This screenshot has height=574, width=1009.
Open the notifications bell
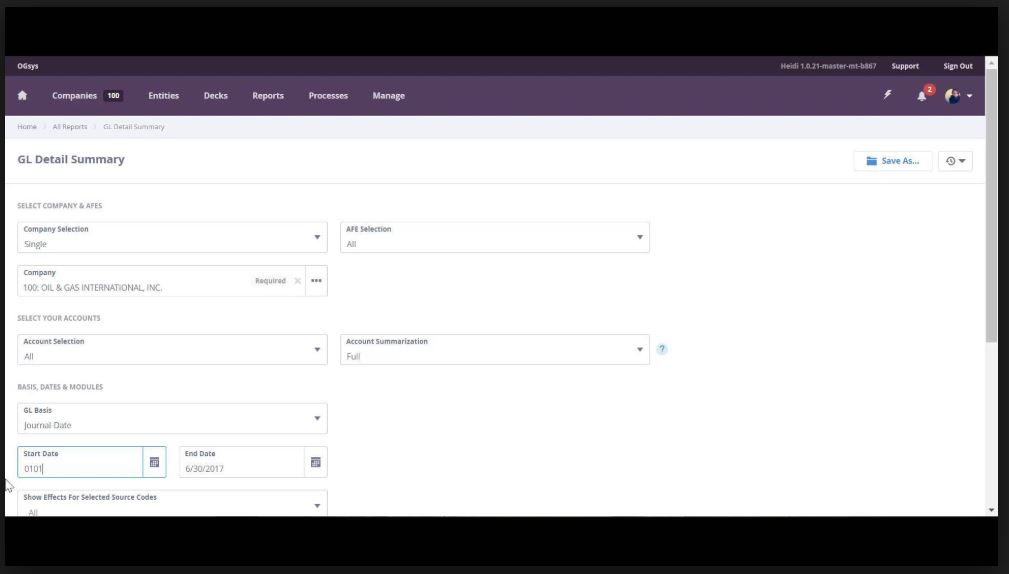coord(921,96)
